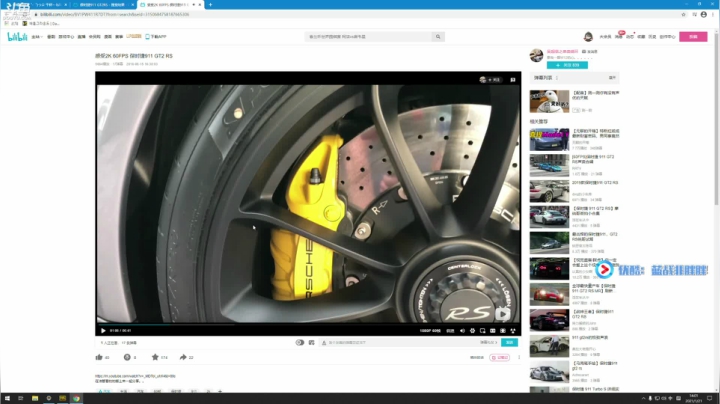The height and width of the screenshot is (404, 720).
Task: Switch to the first browser tab
Action: 37,5
